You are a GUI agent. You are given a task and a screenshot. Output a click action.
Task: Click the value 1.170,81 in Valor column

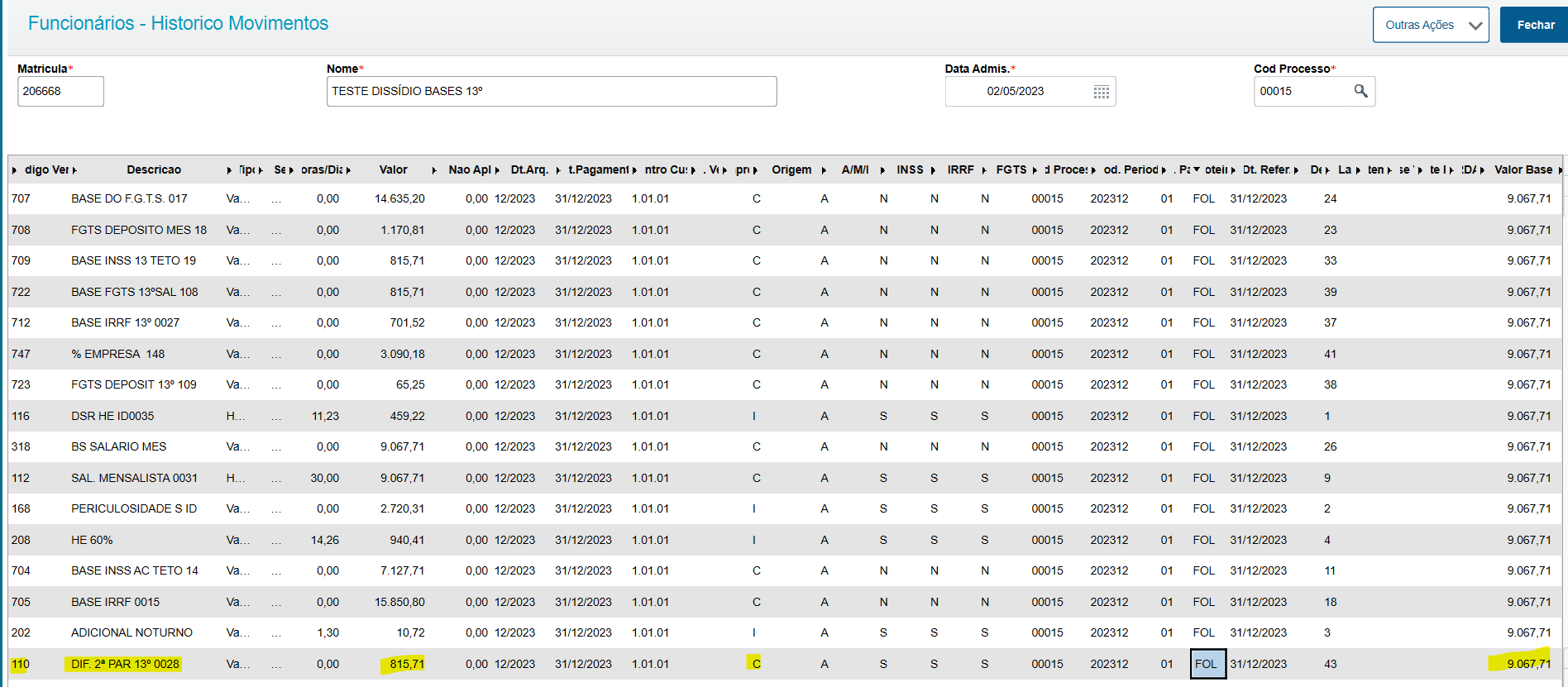coord(402,230)
